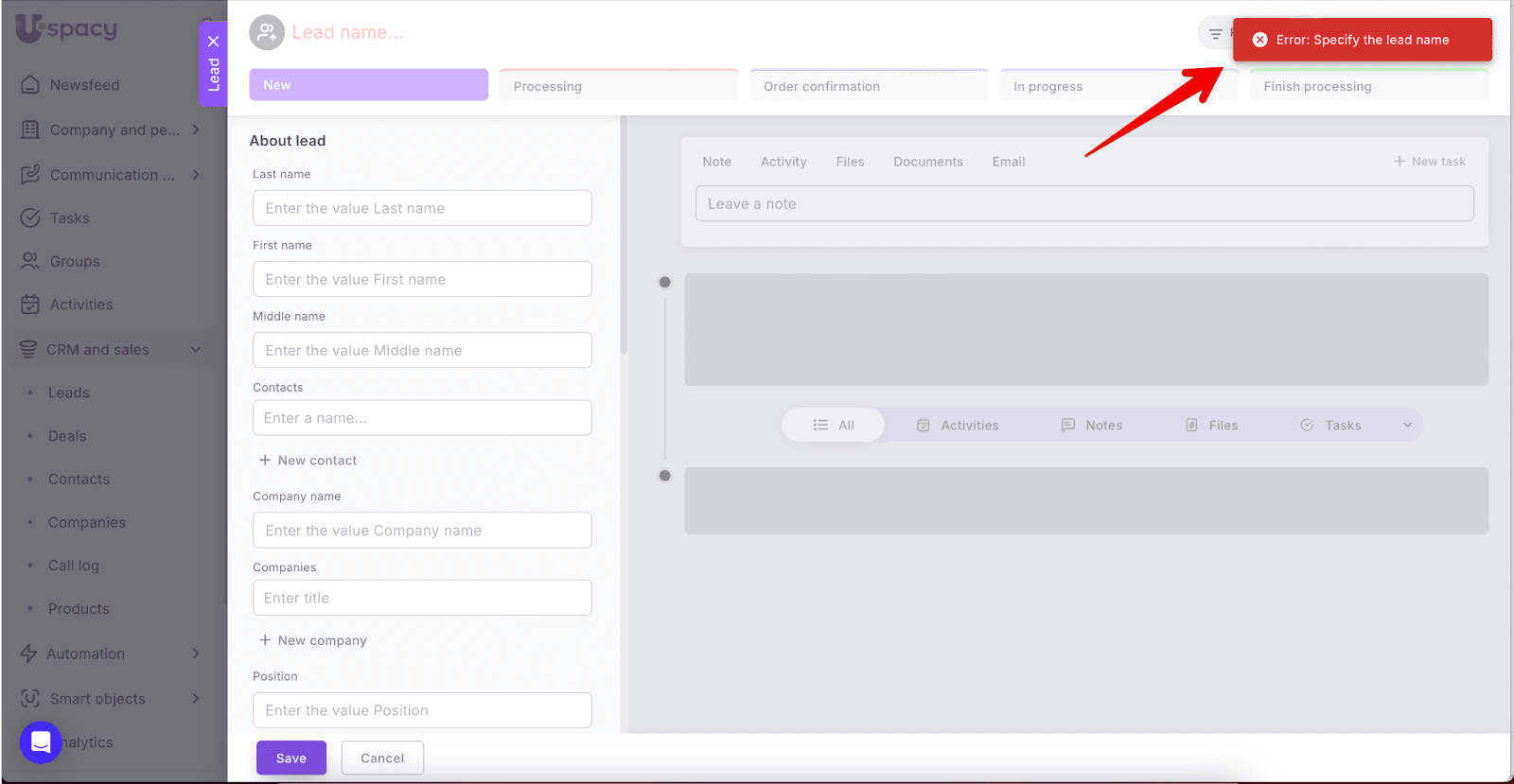Add a New contact link

point(308,461)
